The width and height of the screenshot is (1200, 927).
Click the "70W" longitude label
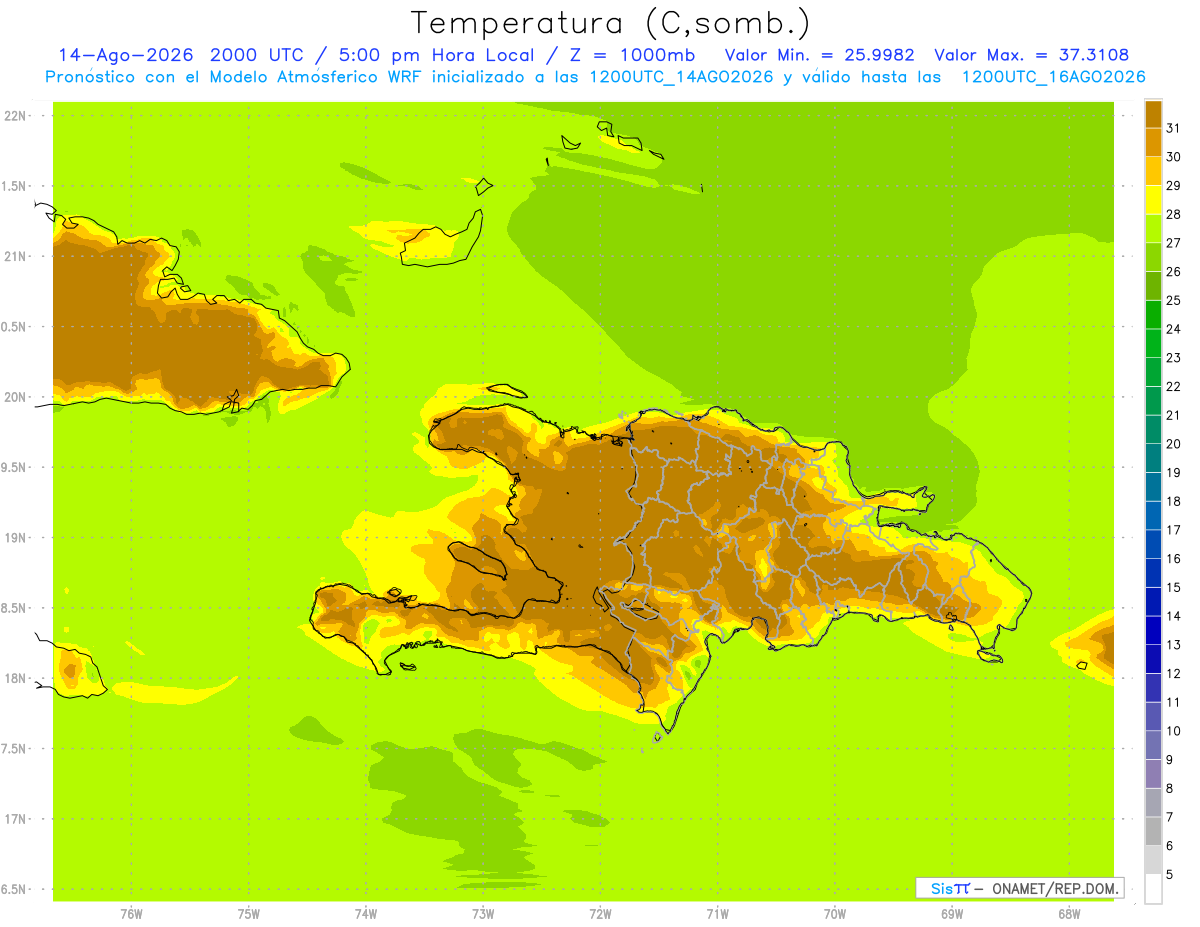click(x=835, y=914)
